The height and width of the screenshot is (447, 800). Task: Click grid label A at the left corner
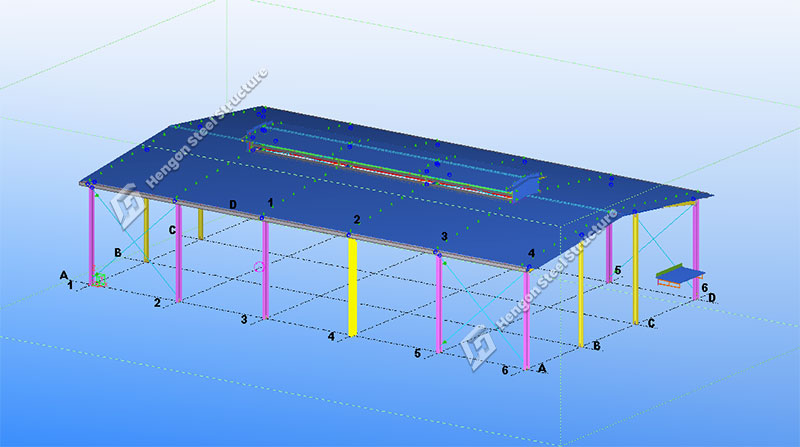point(64,275)
